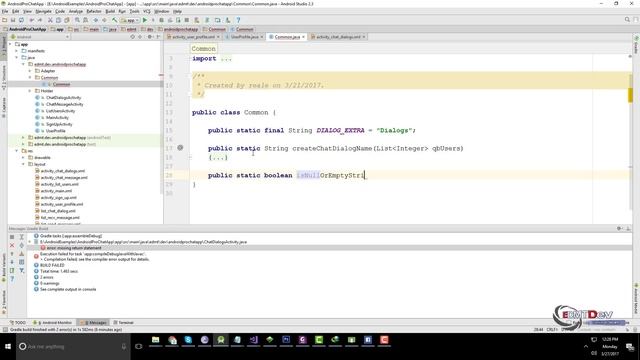Switch to the activity_chat_dialog.xml editor tab
Viewport: 640px width, 360px height.
click(x=338, y=37)
